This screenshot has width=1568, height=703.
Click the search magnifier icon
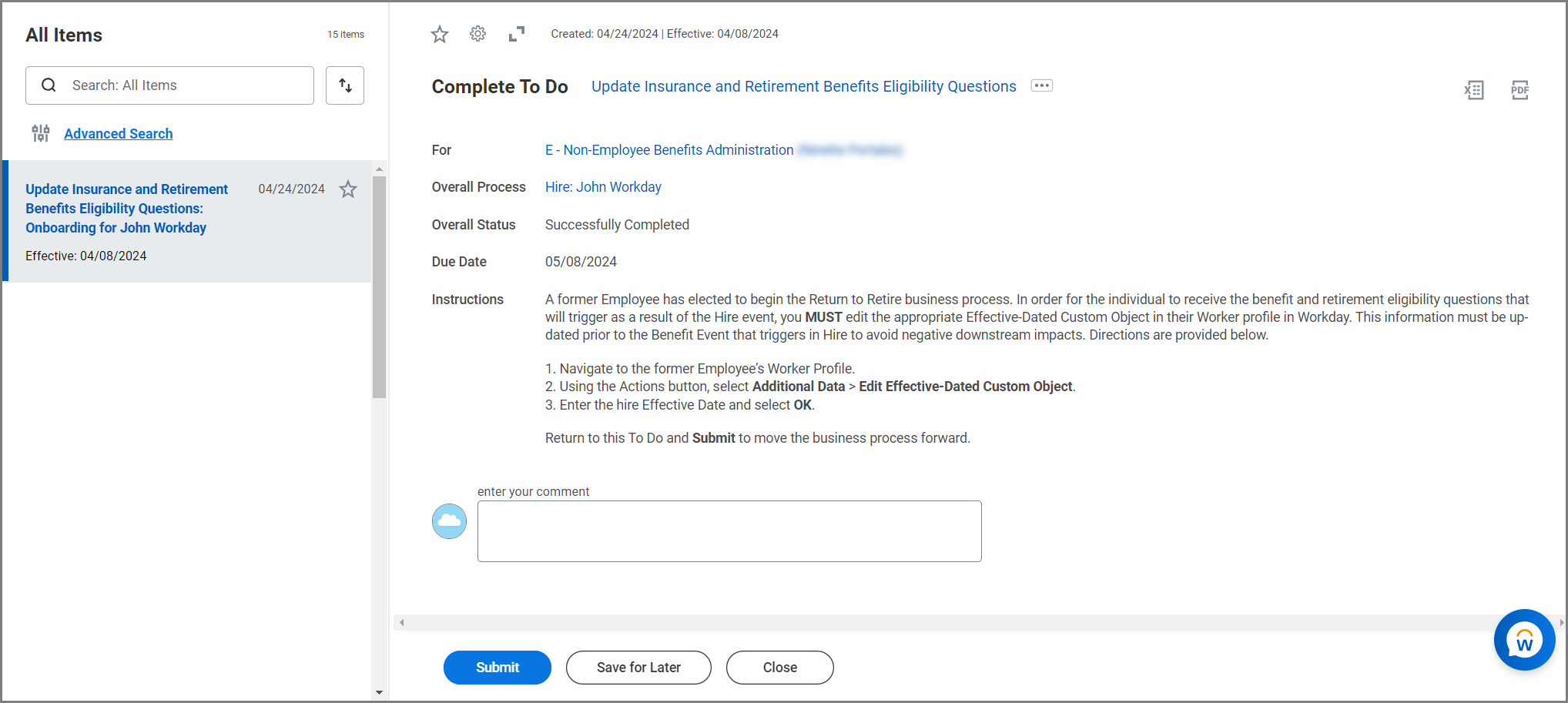click(49, 85)
